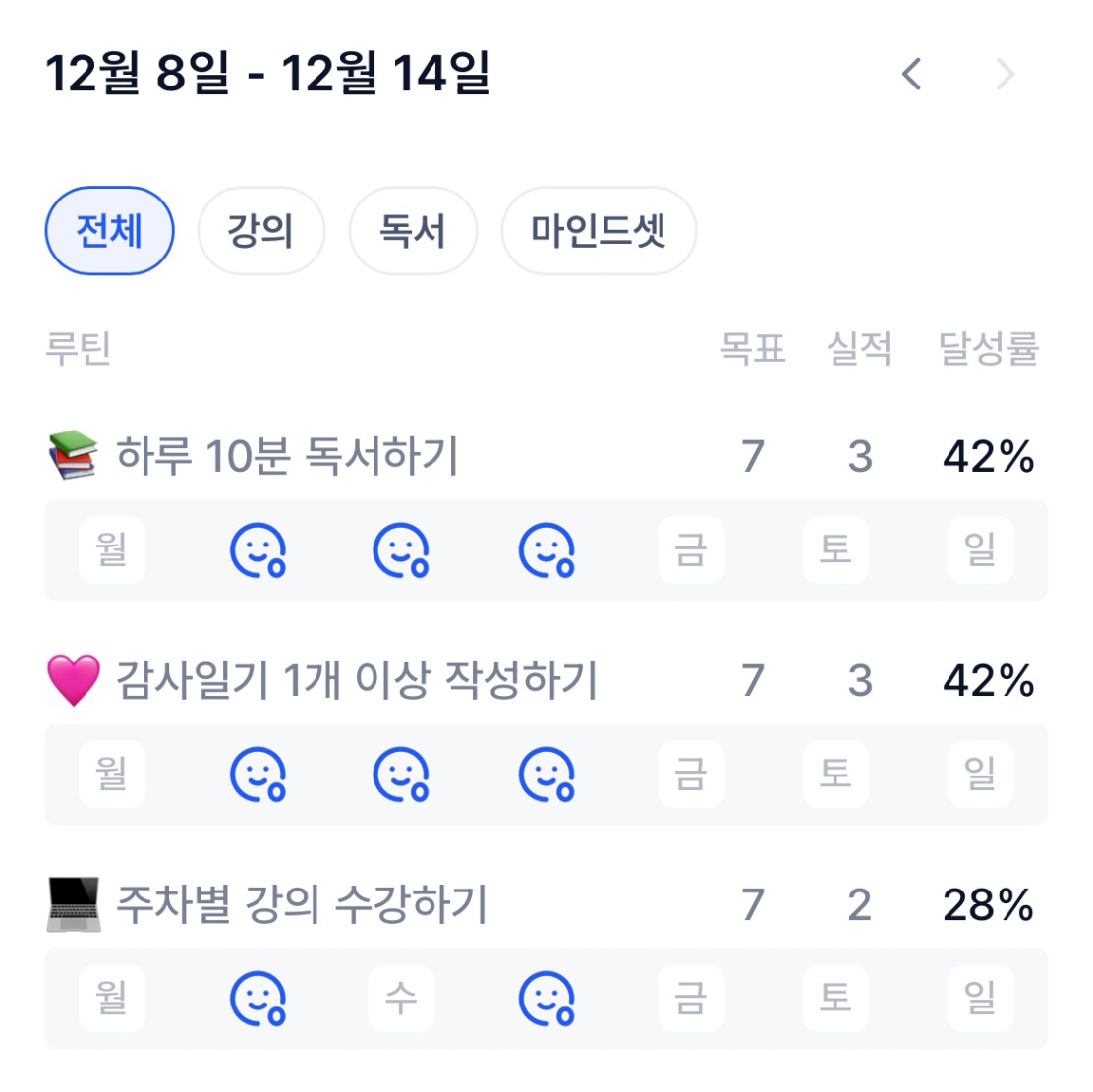Open the 감사일기 1개 이상 작성하기 routine

pyautogui.click(x=357, y=680)
